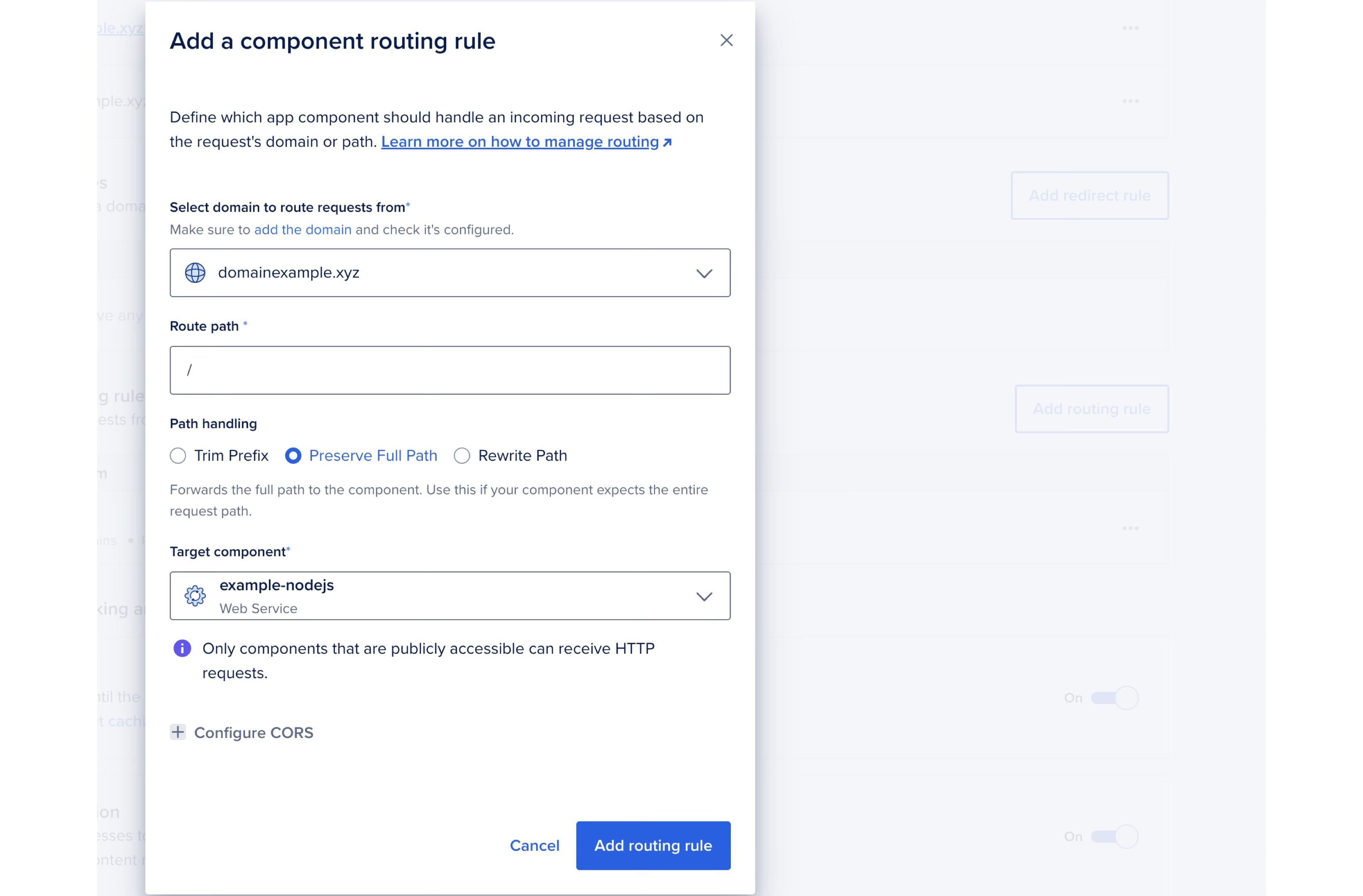Open Learn more on how to manage routing
Viewport: 1363px width, 896px height.
click(520, 141)
